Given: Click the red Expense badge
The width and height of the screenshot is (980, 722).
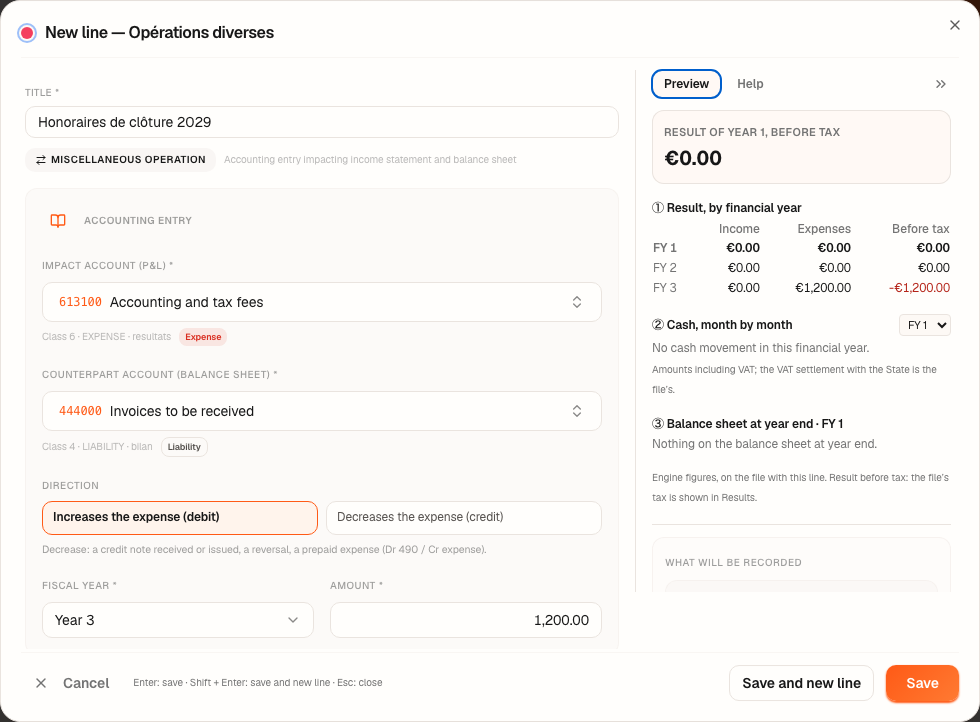Looking at the screenshot, I should coord(203,337).
